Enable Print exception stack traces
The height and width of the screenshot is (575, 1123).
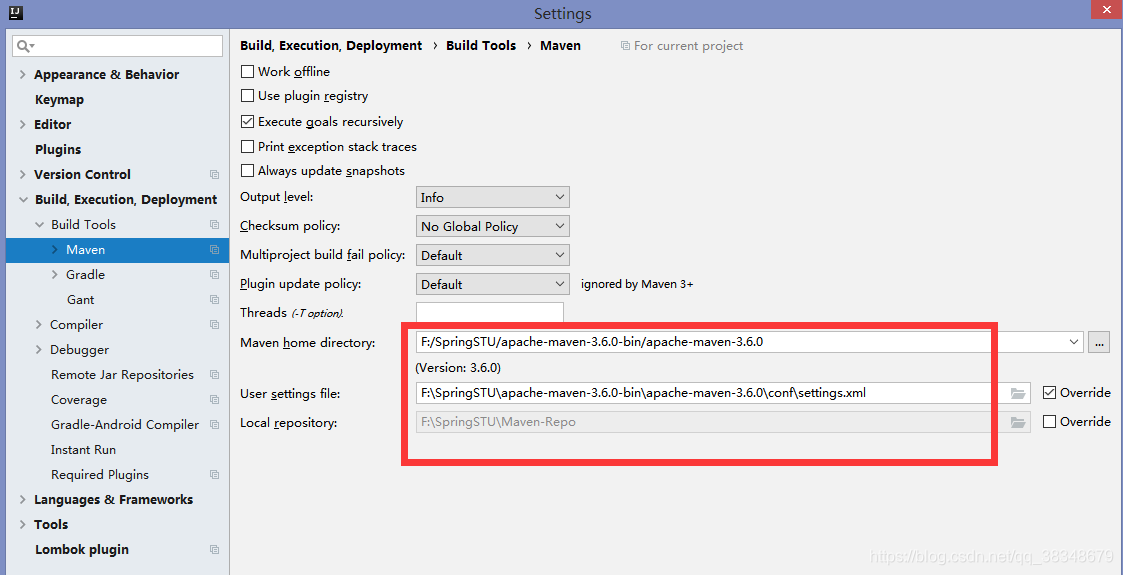click(x=247, y=147)
